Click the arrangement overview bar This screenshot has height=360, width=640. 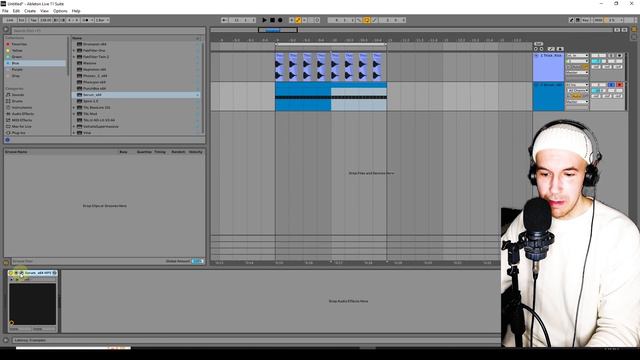[x=411, y=30]
